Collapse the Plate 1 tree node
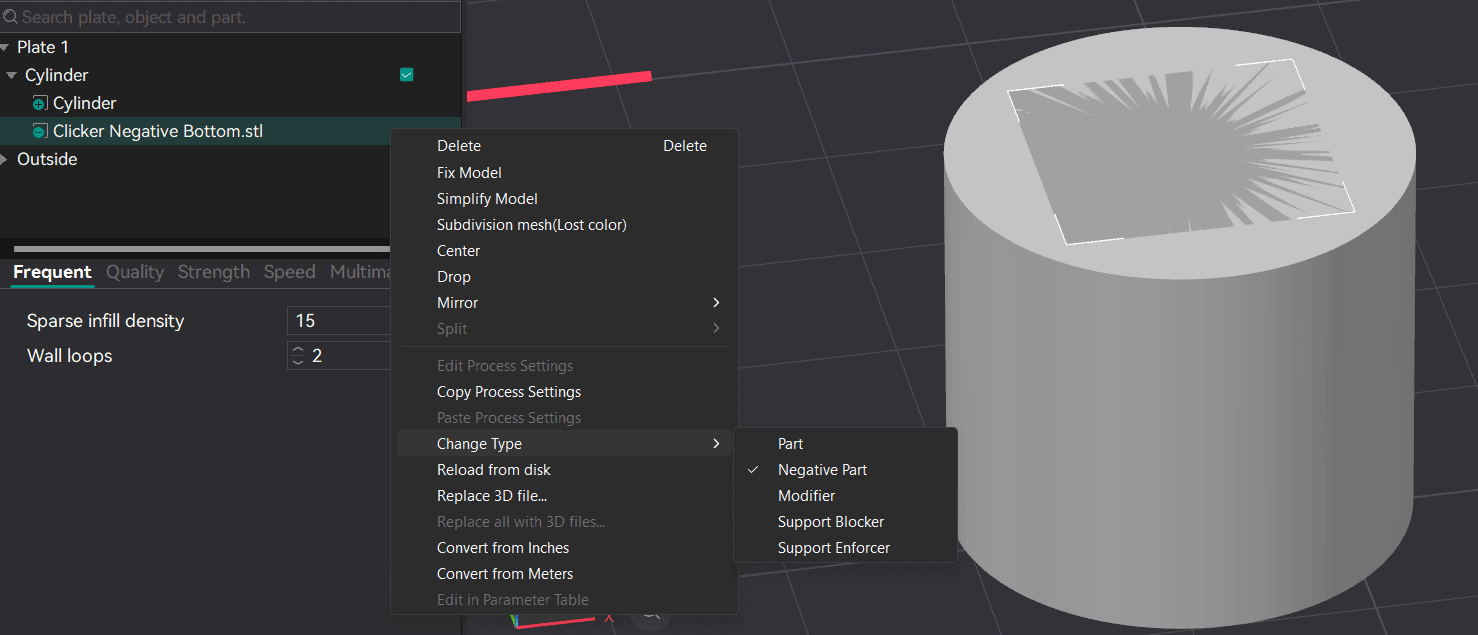This screenshot has height=635, width=1478. [x=5, y=47]
